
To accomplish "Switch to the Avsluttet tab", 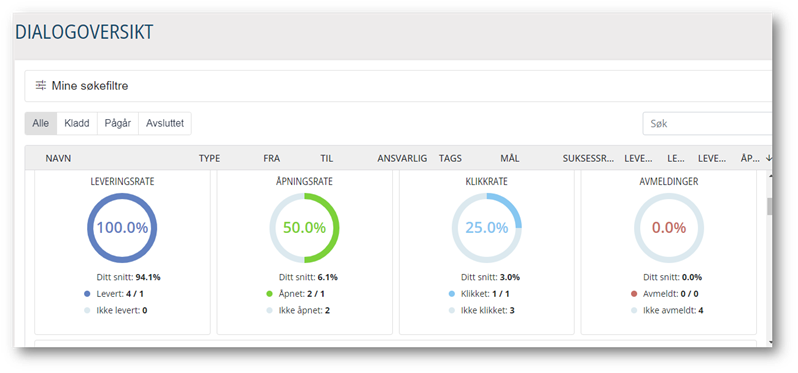I will click(x=165, y=123).
